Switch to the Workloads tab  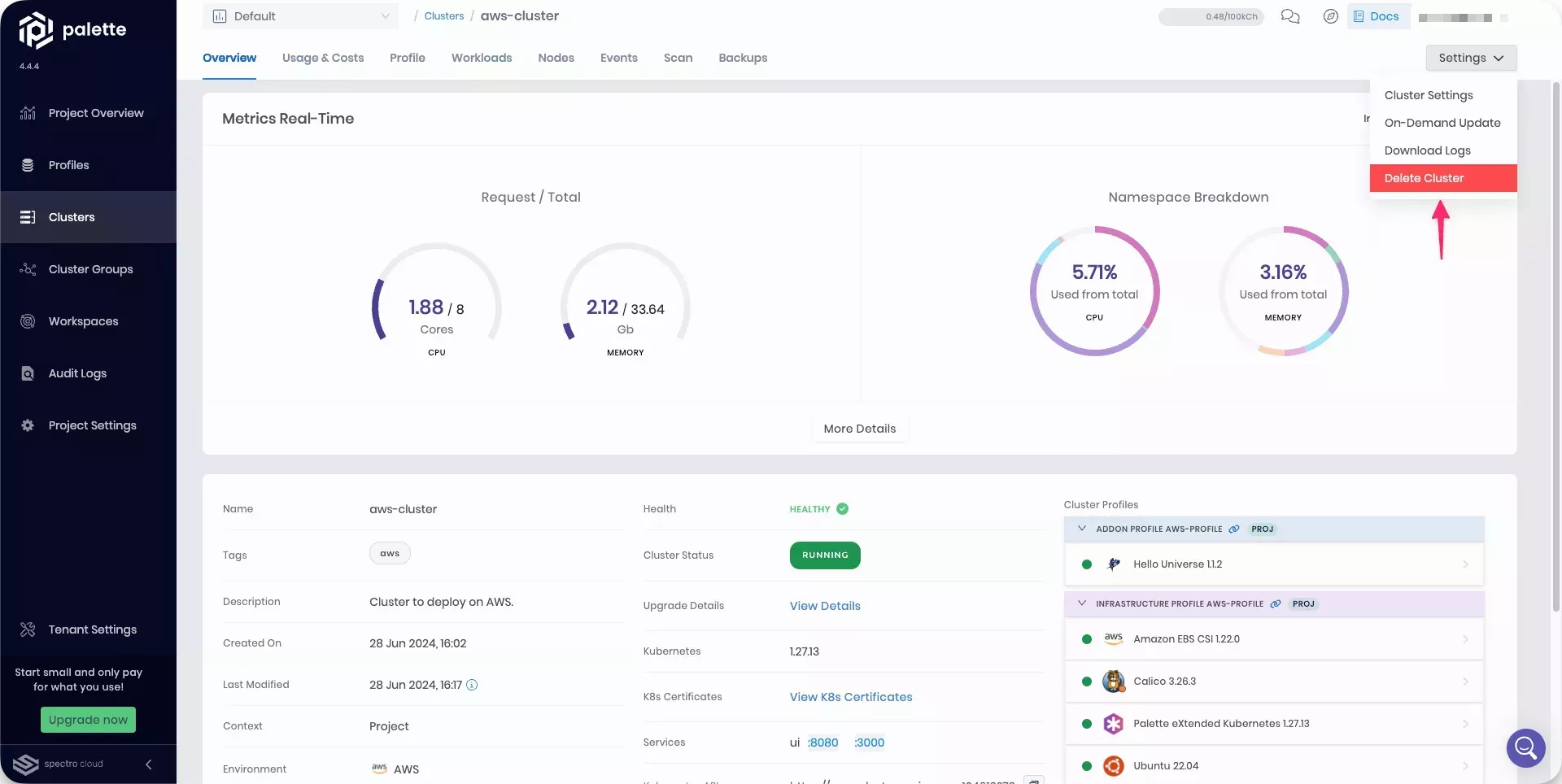482,58
